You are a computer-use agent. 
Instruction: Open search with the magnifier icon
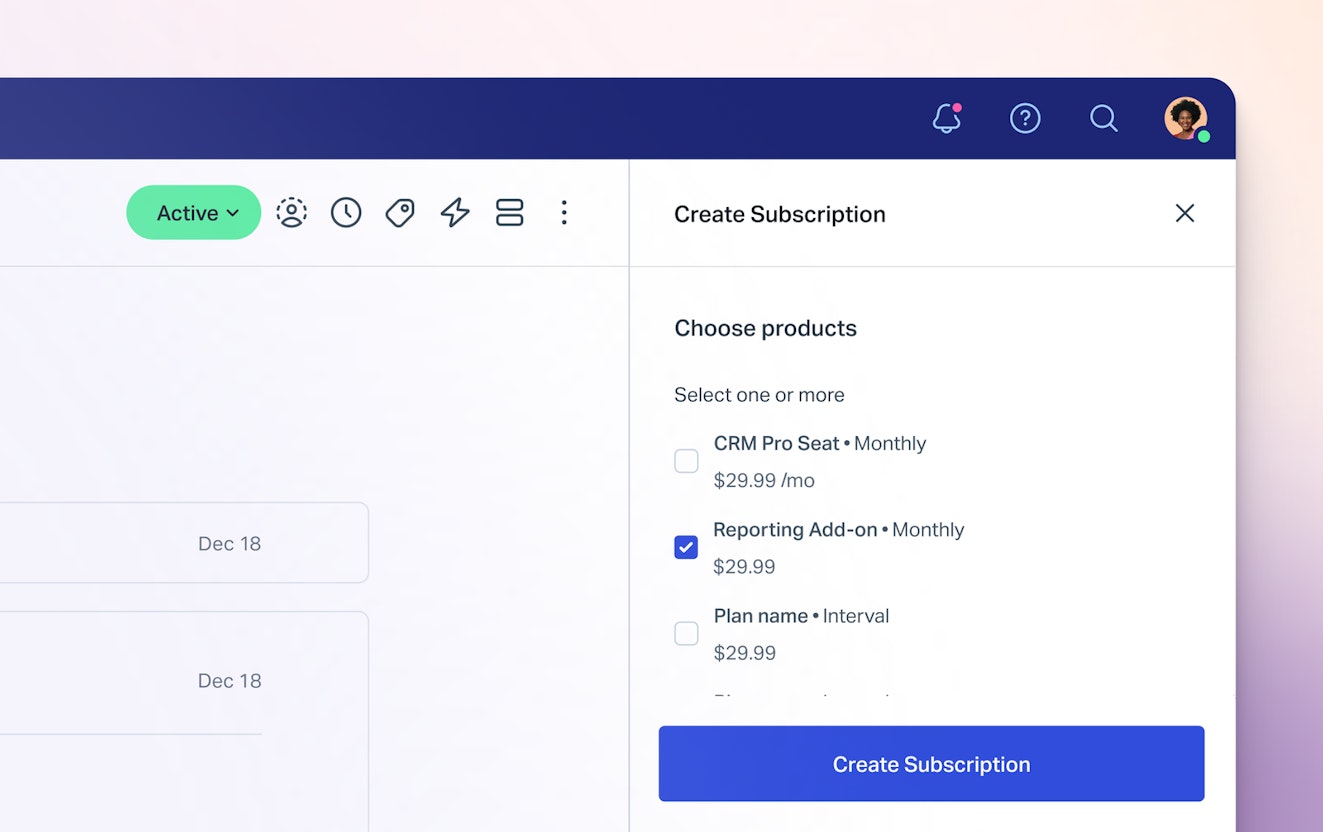(x=1103, y=119)
